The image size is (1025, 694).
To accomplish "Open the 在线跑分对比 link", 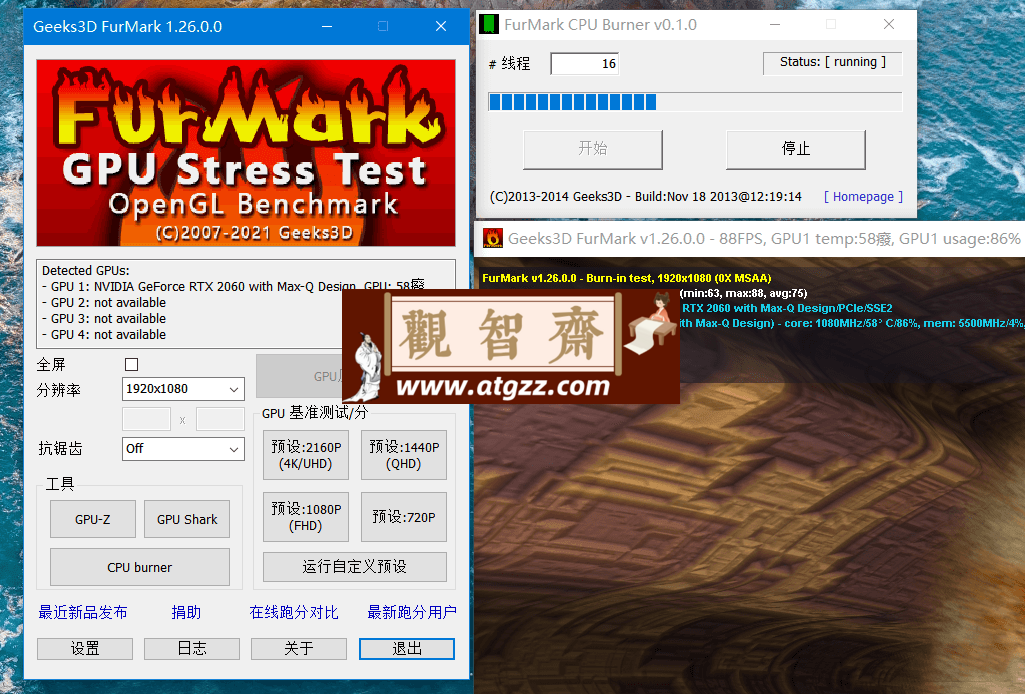I will coord(294,612).
